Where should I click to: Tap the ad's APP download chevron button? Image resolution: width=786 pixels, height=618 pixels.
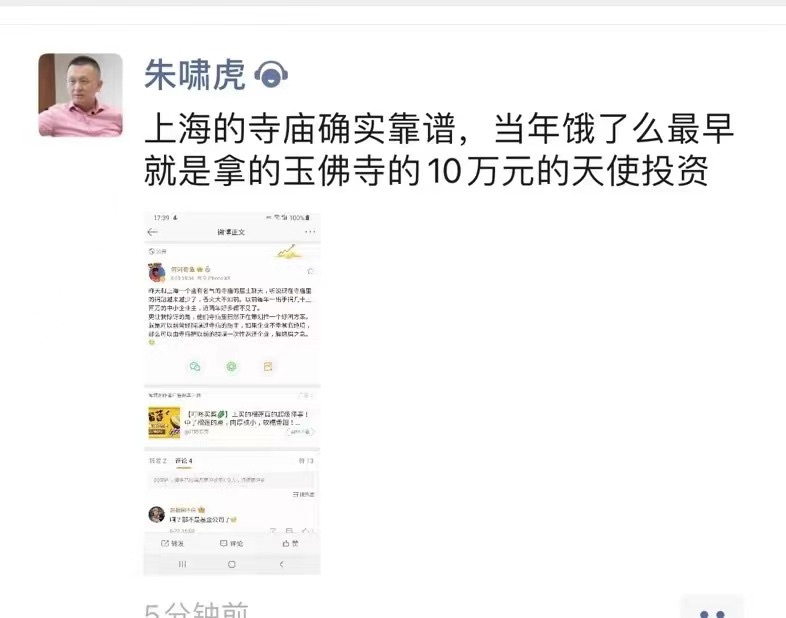coord(301,432)
